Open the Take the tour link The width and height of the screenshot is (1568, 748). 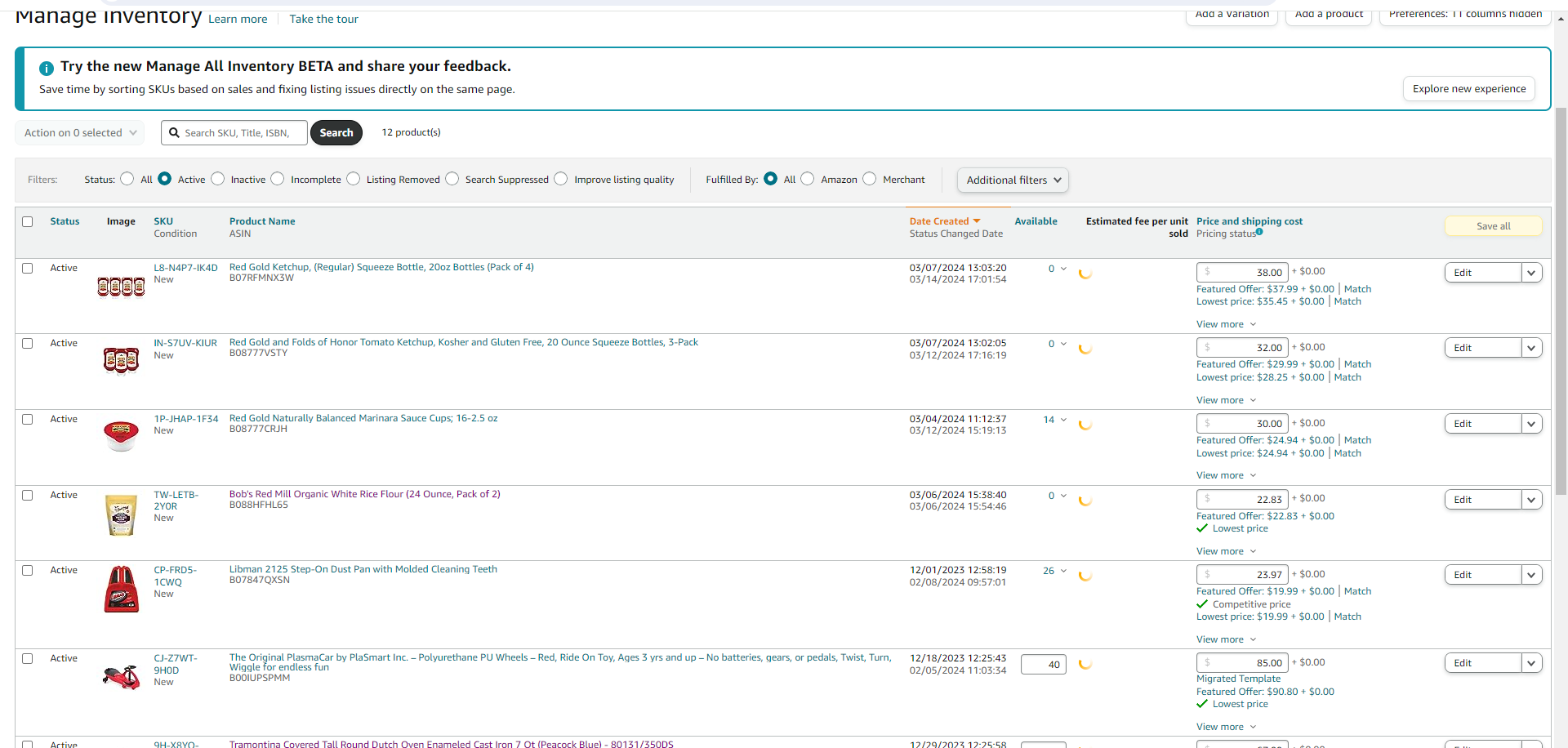pos(323,19)
